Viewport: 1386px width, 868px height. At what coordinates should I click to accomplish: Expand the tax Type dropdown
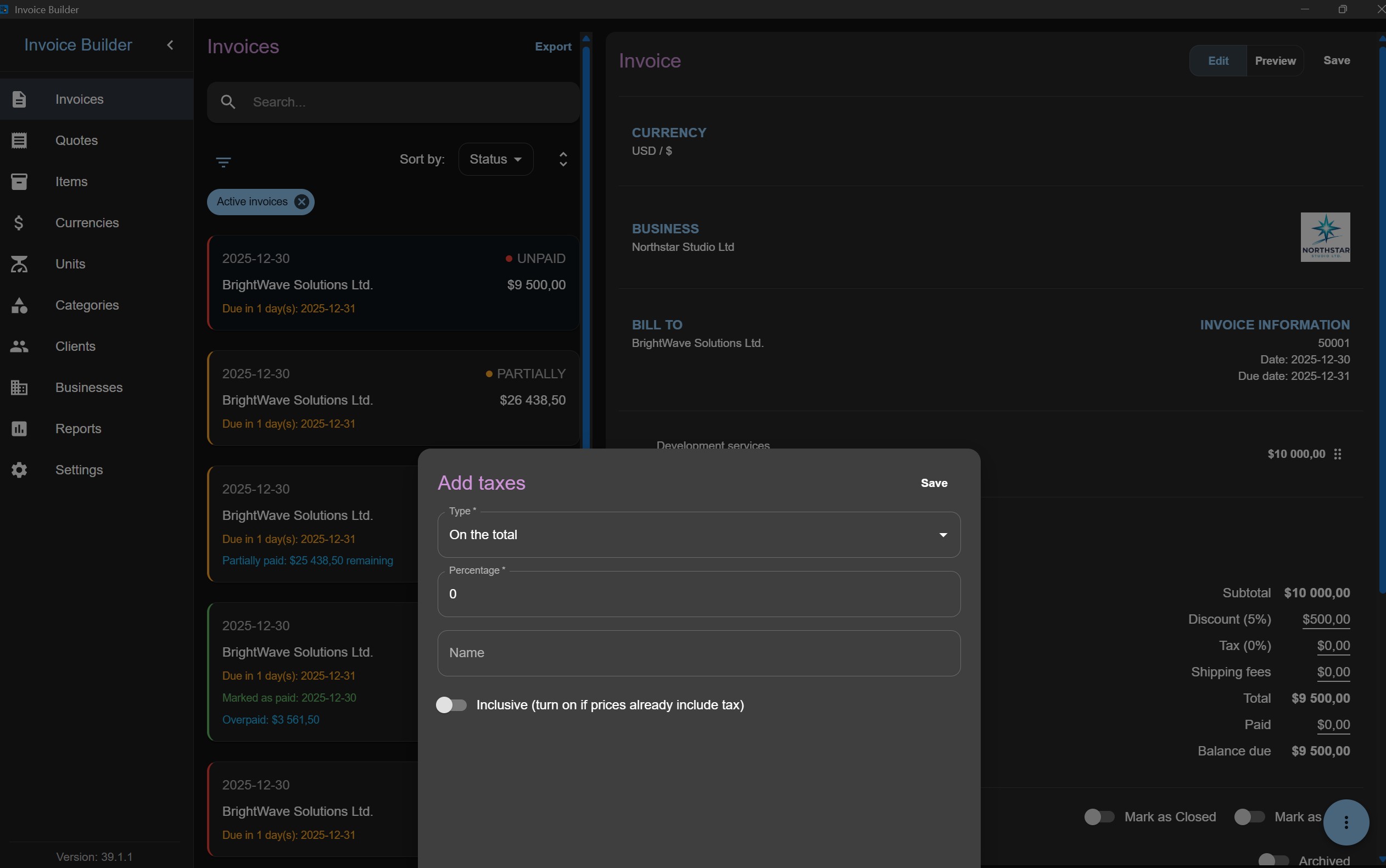pos(698,534)
